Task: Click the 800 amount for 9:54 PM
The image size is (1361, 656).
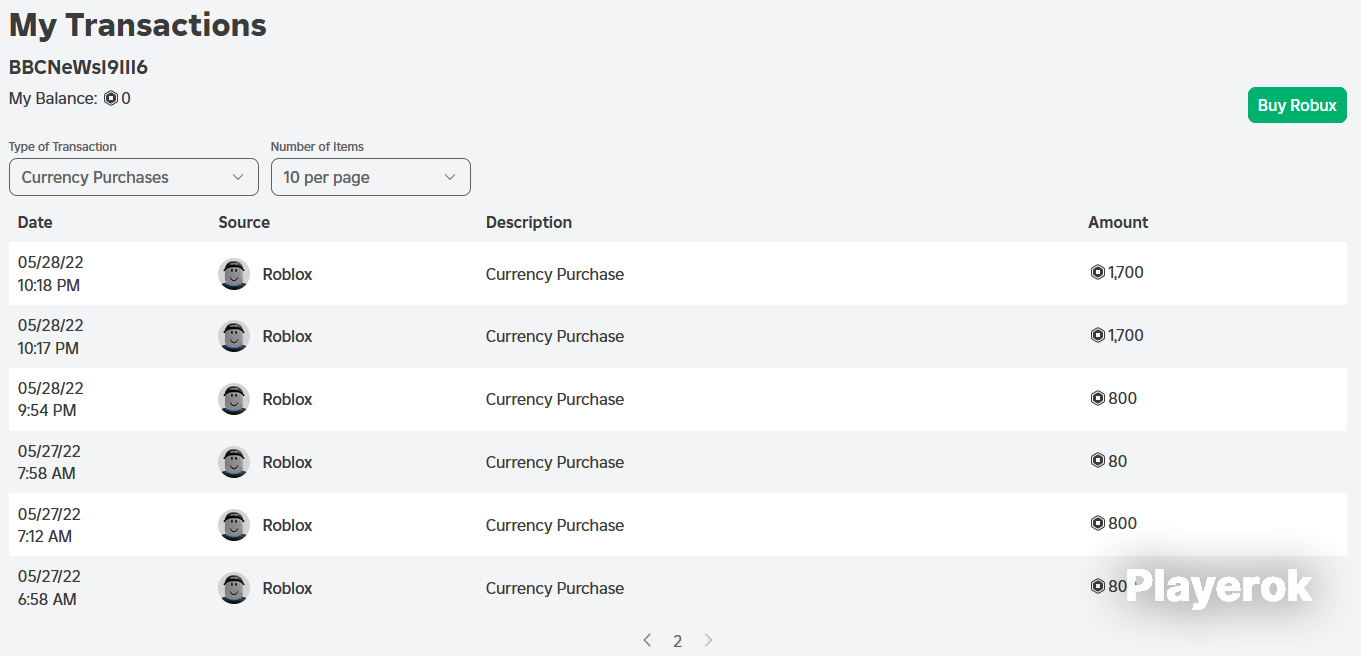Action: pyautogui.click(x=1123, y=398)
